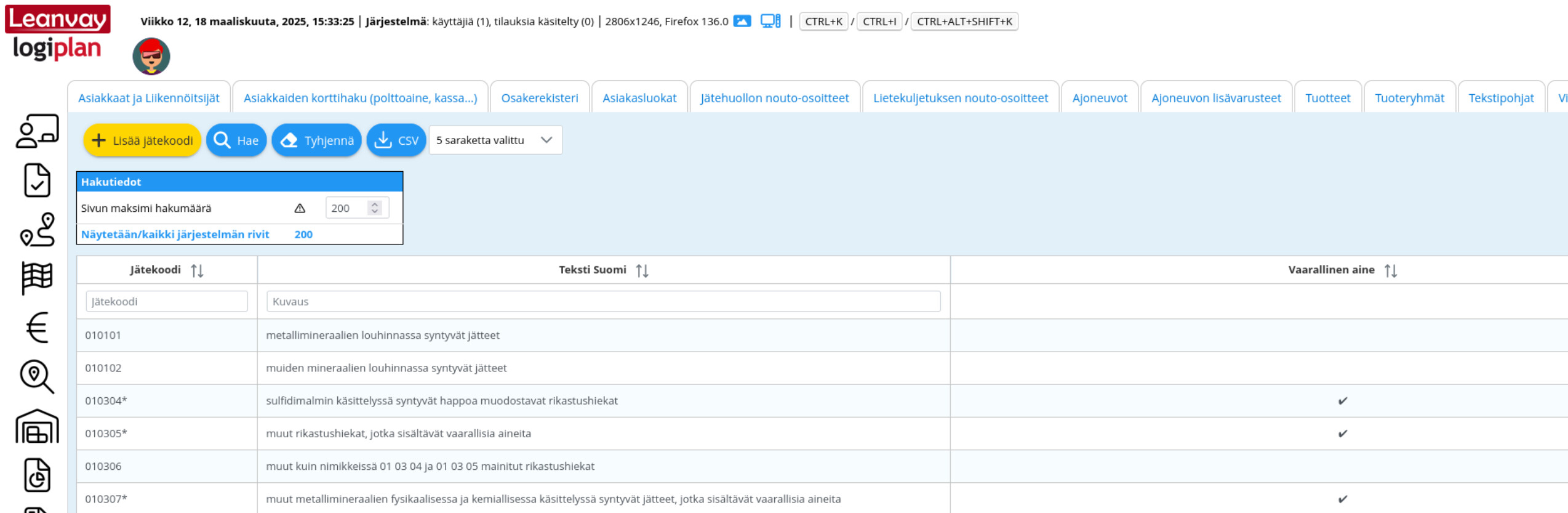
Task: Click hazardous checkmark in row 010305*
Action: tap(1343, 434)
